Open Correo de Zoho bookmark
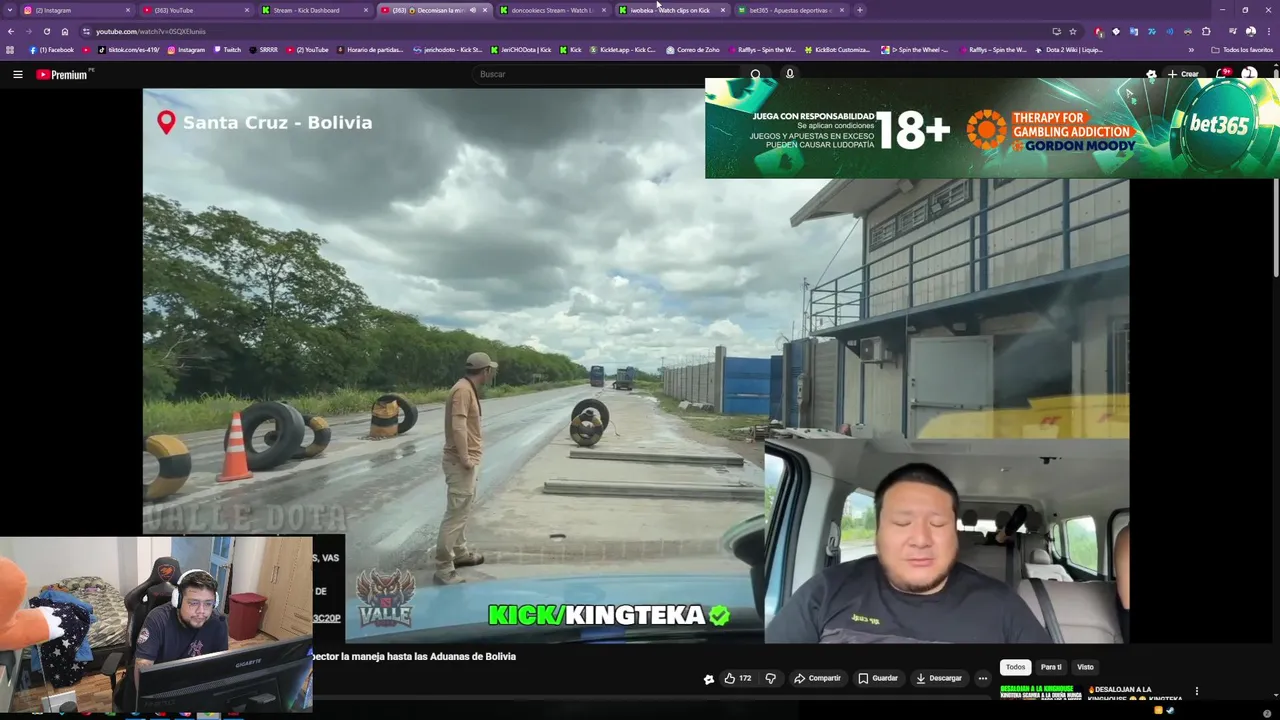This screenshot has height=720, width=1280. point(693,50)
